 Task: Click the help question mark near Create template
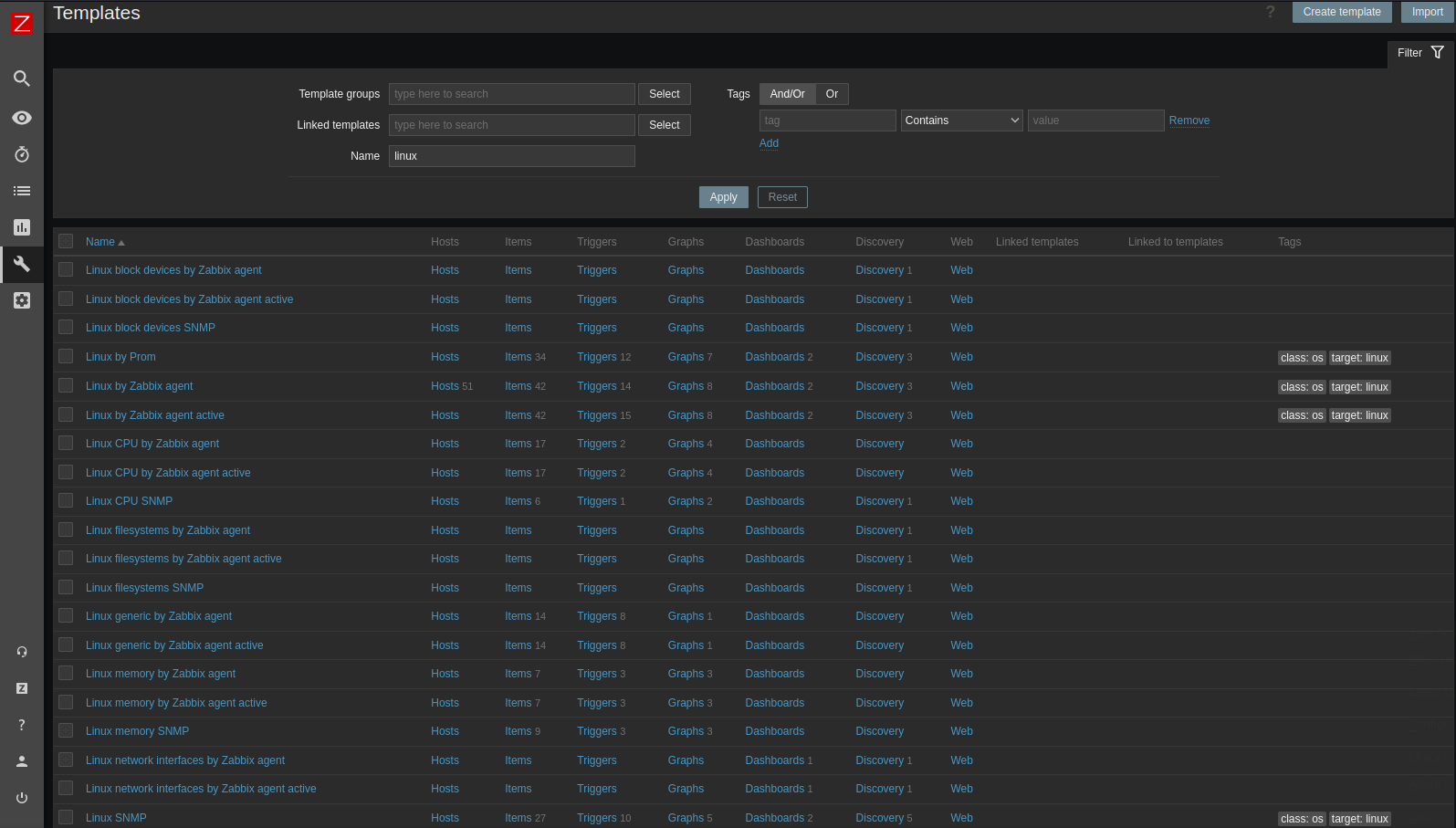click(1270, 12)
